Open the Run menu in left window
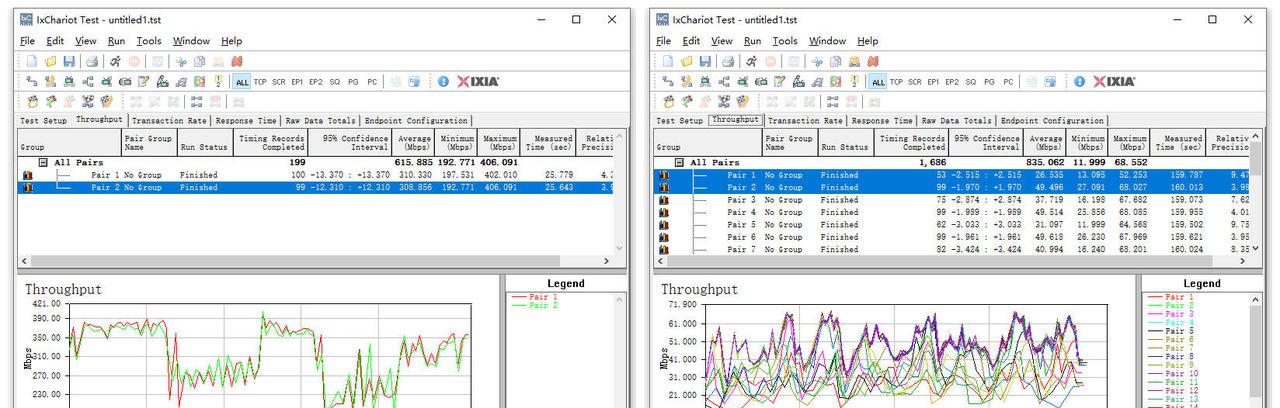The height and width of the screenshot is (408, 1280). 116,41
